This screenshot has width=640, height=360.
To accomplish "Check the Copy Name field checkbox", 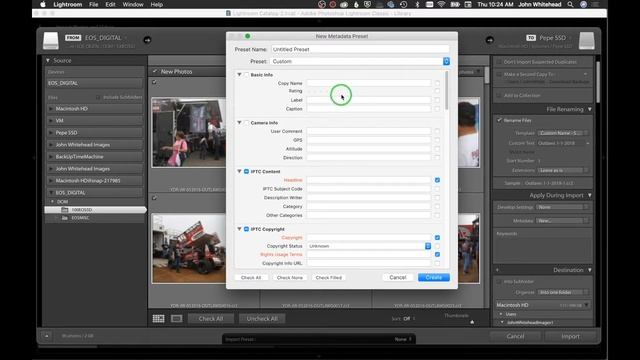I will (437, 83).
